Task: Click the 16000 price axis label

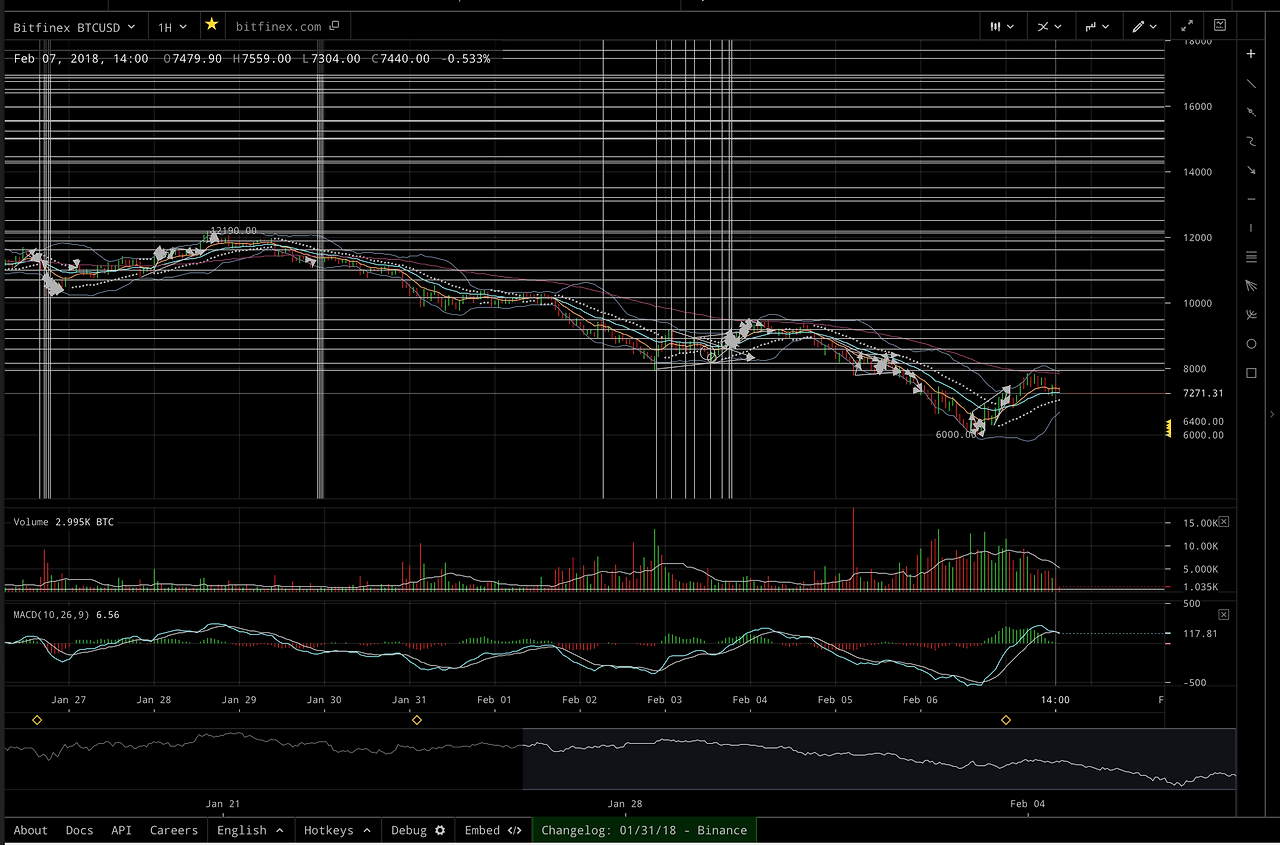Action: click(x=1198, y=106)
